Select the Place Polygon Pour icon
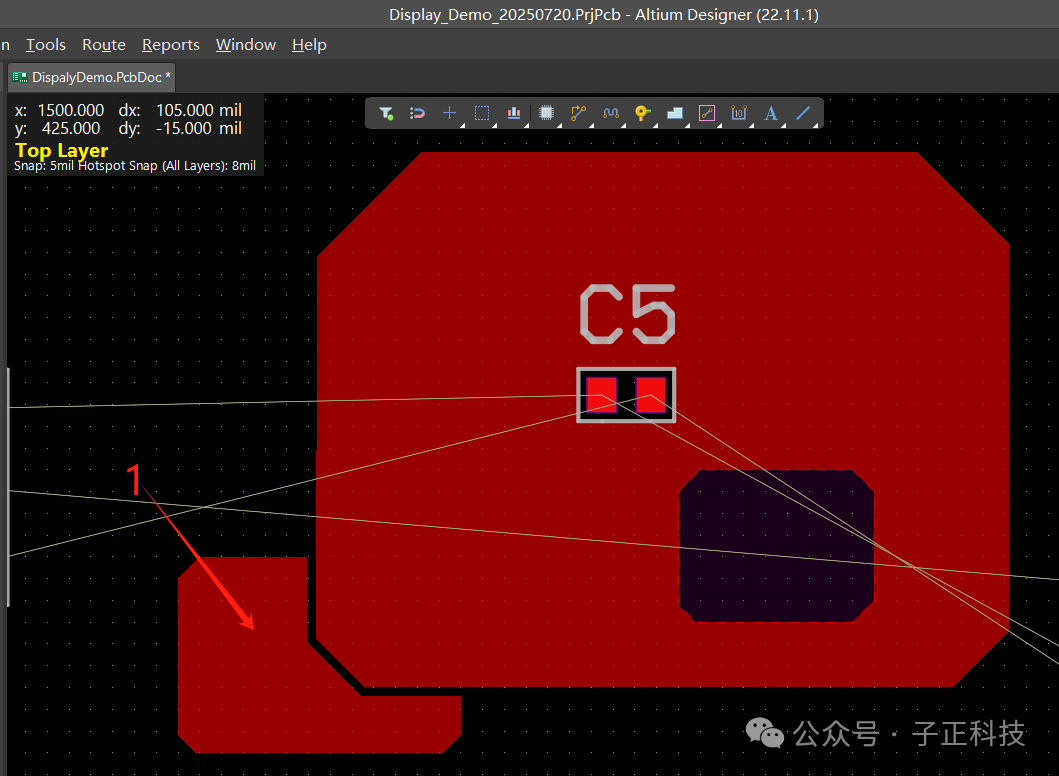This screenshot has width=1059, height=776. coord(675,113)
